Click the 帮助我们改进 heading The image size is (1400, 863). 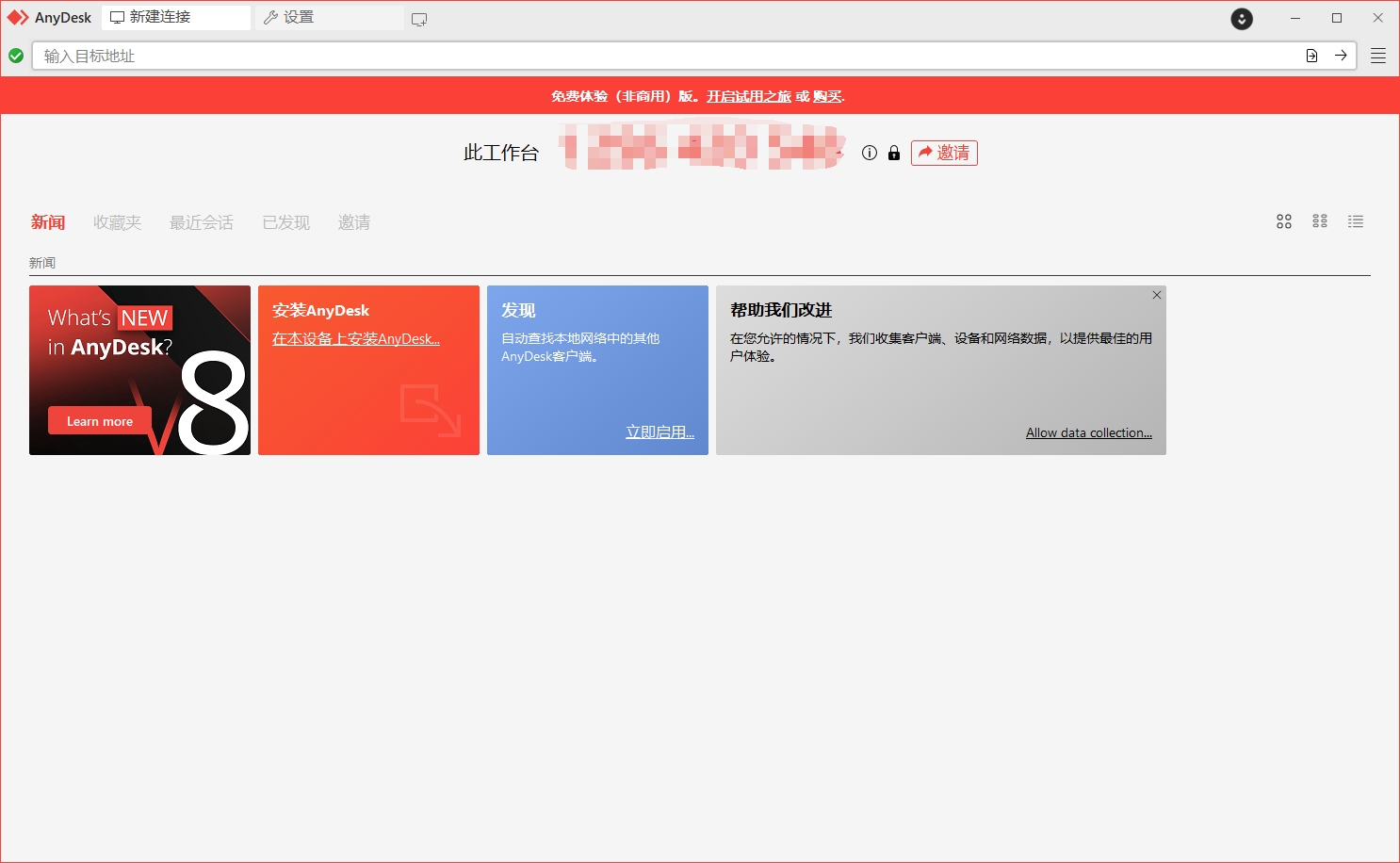pos(781,310)
